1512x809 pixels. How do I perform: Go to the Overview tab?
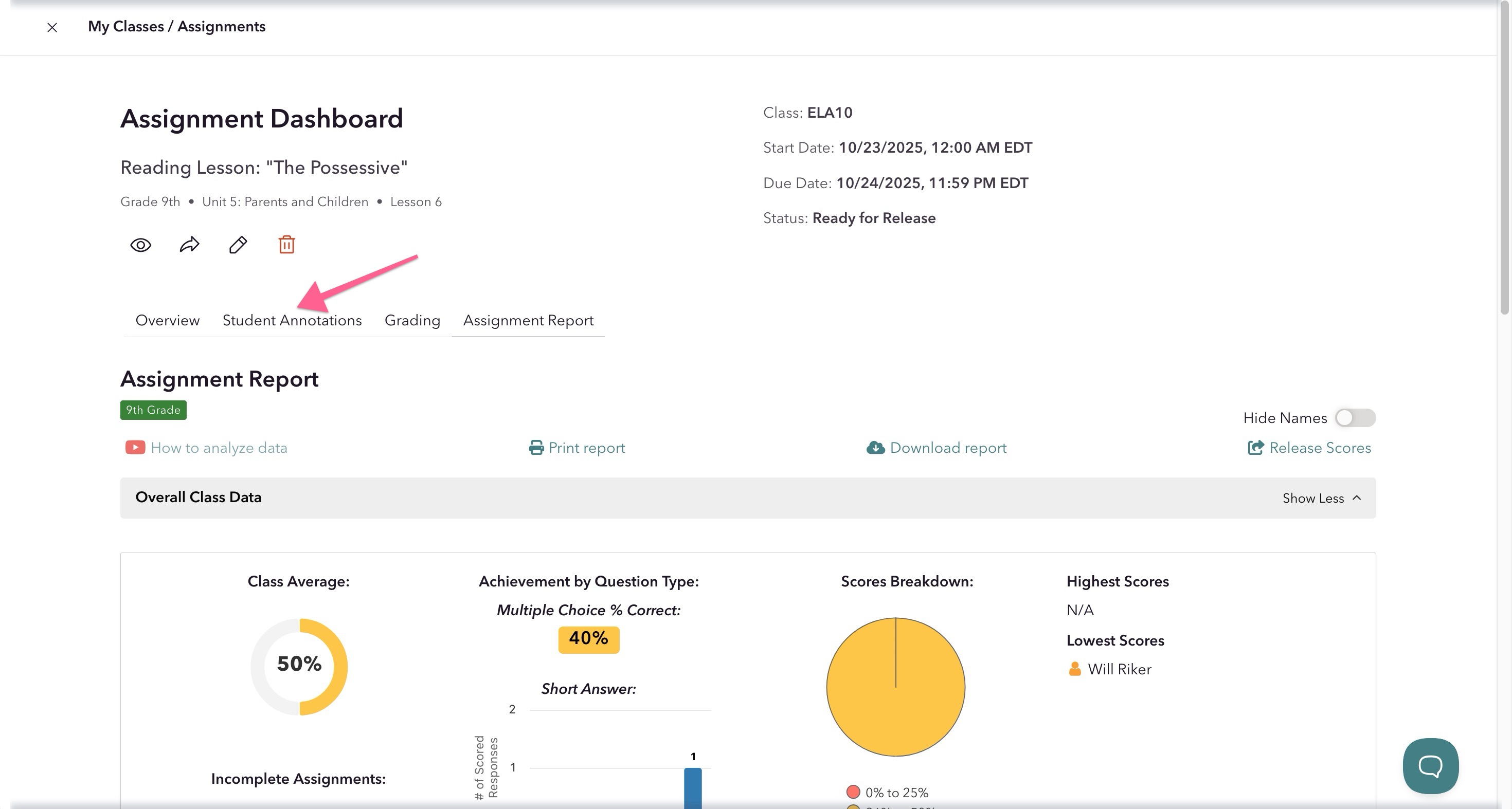[167, 320]
